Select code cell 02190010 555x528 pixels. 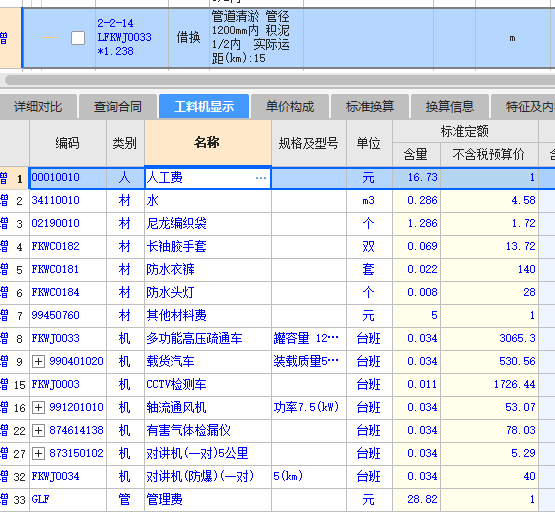point(68,224)
